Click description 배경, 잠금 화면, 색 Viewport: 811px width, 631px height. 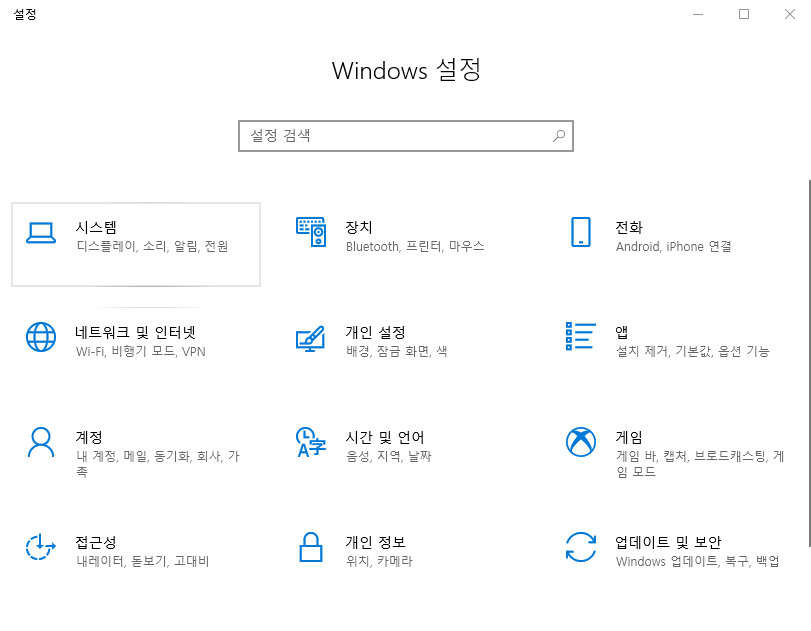[x=397, y=351]
